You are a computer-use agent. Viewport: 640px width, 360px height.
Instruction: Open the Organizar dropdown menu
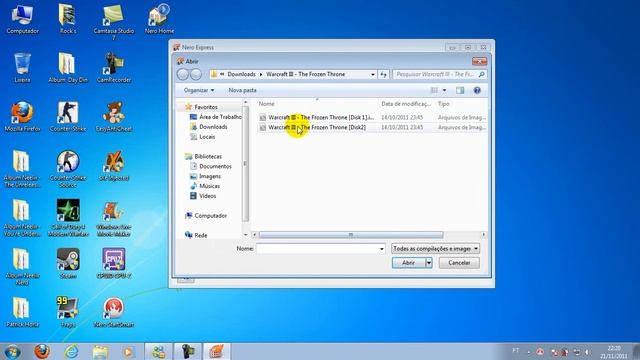199,90
